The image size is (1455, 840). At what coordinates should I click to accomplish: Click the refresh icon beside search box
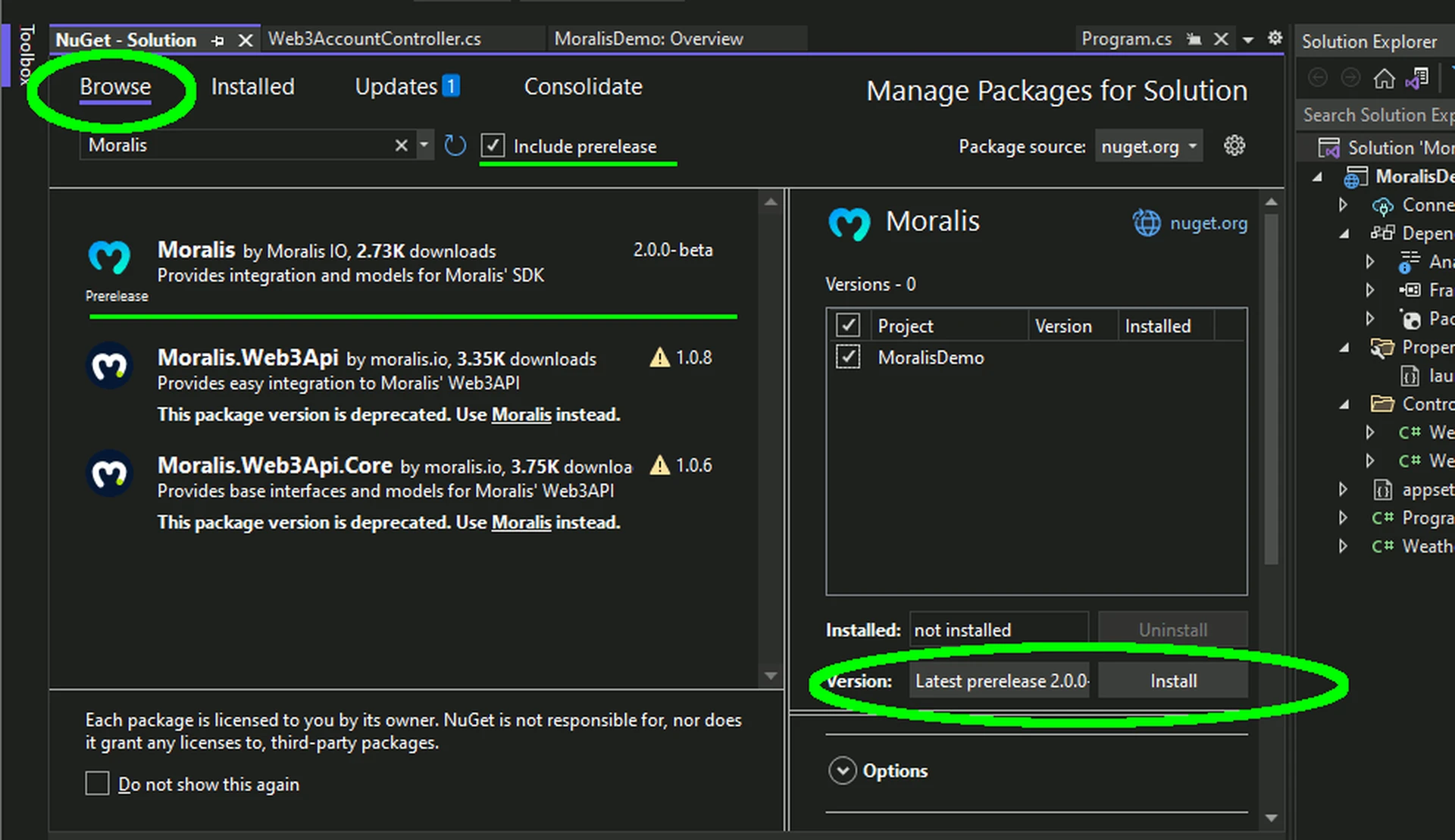click(x=455, y=145)
